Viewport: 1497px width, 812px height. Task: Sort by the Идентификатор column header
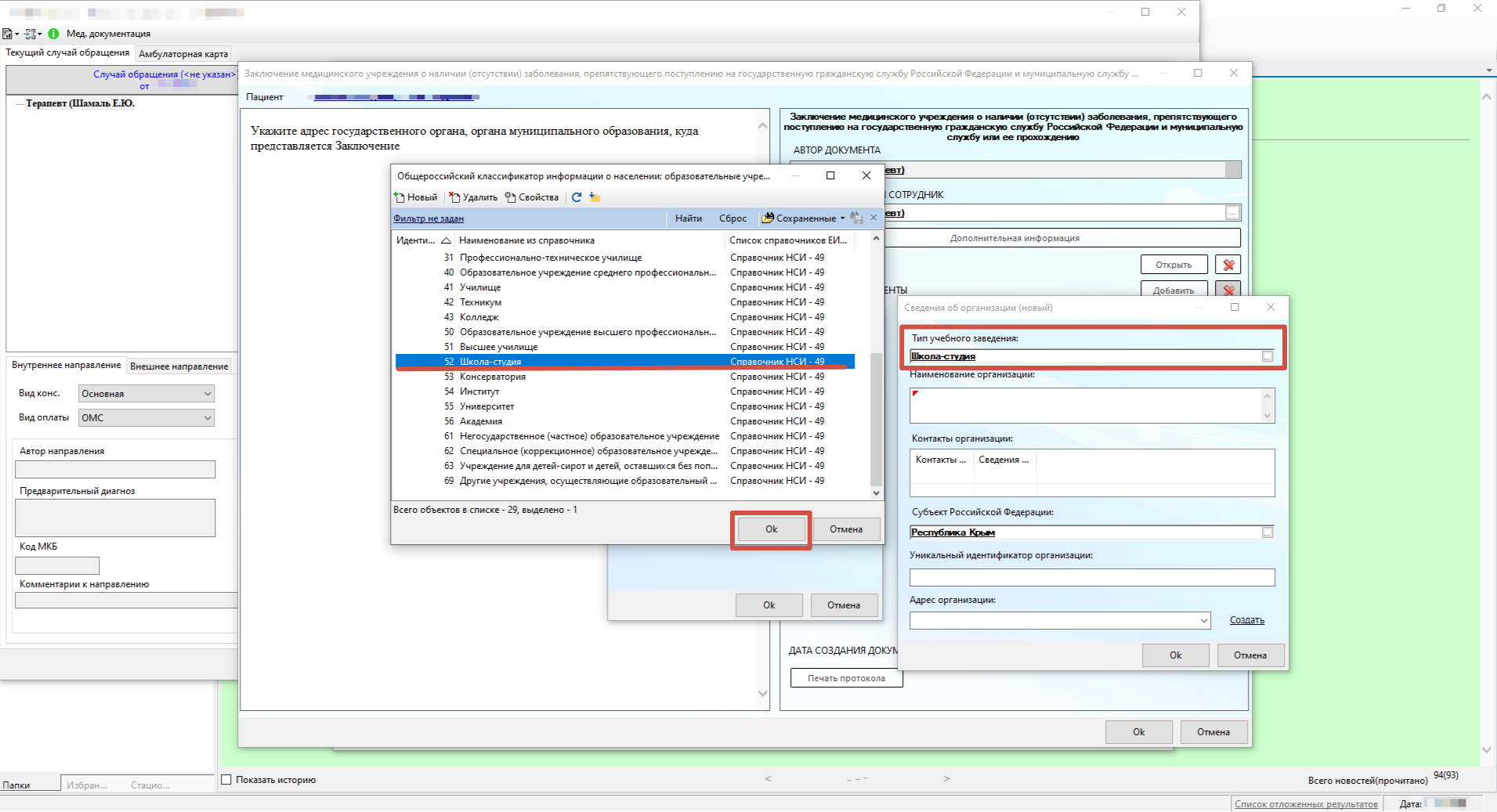[423, 240]
